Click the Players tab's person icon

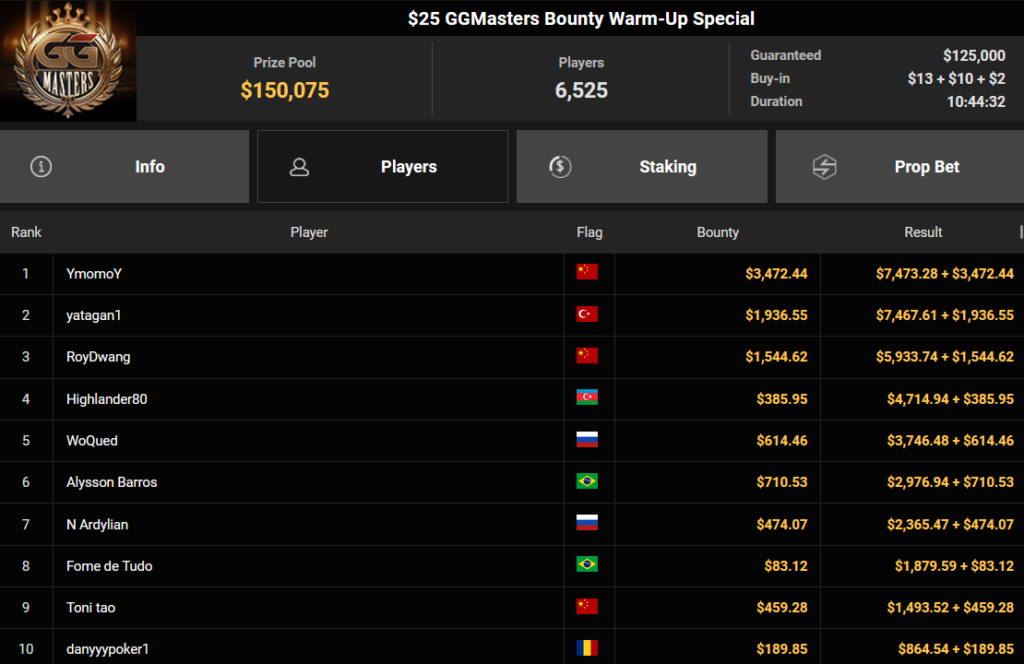click(x=299, y=167)
